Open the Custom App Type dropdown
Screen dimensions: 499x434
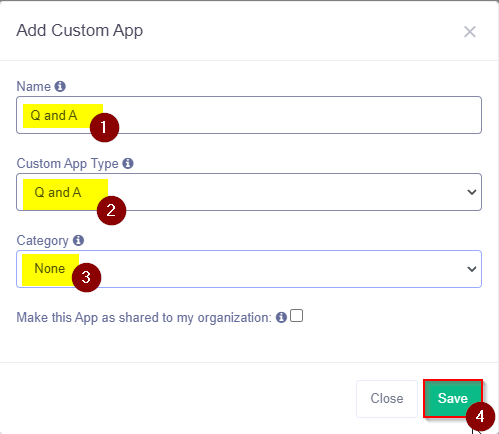pos(249,192)
